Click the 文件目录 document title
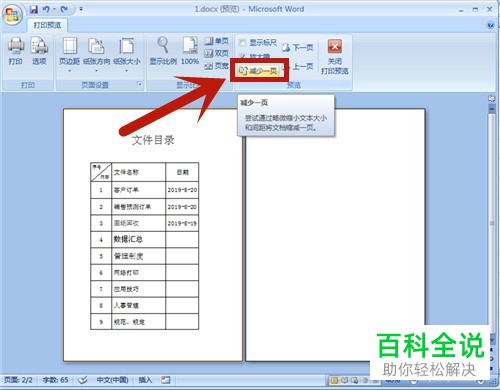The image size is (500, 390). pos(153,140)
